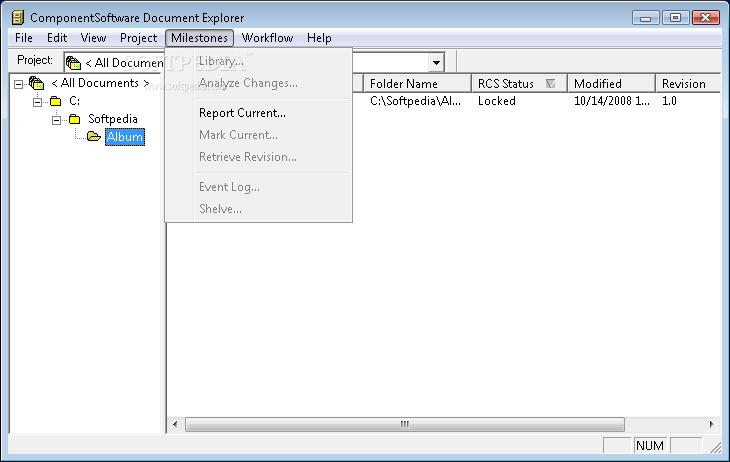Open the File menu
Viewport: 730px width, 462px height.
[24, 38]
